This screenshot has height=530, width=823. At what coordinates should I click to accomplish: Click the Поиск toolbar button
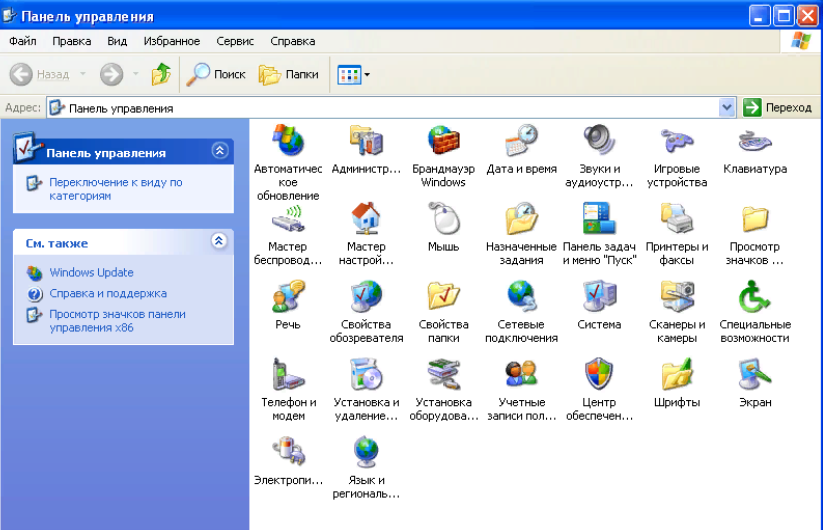pyautogui.click(x=216, y=75)
